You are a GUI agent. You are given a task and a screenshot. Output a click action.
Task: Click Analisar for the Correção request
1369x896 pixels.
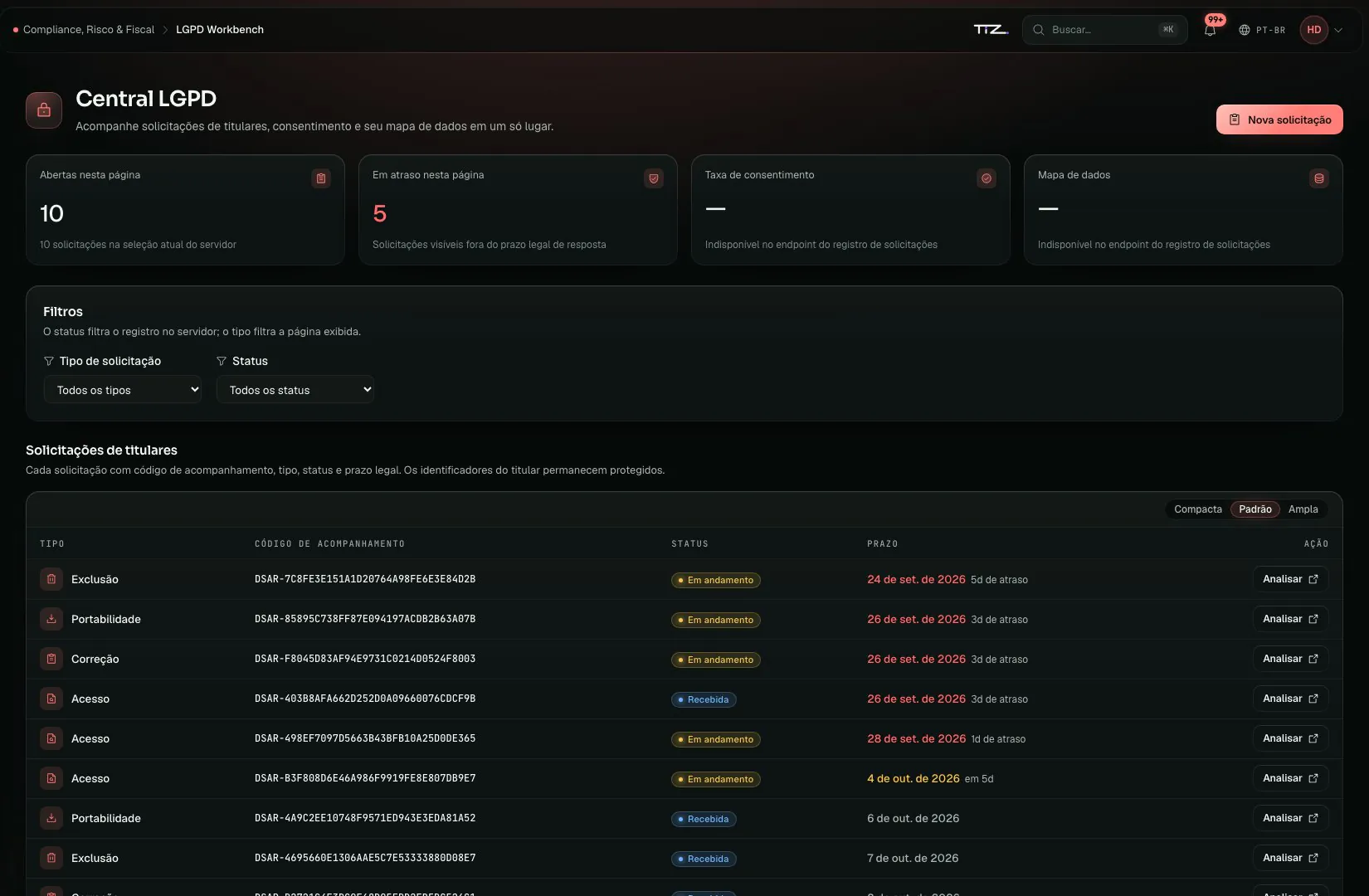tap(1290, 659)
